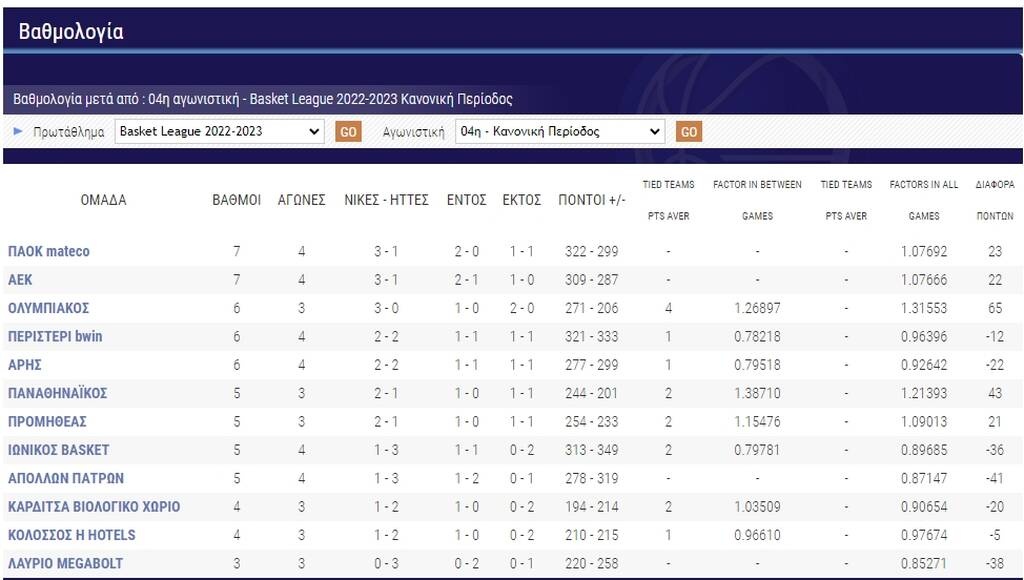Click the points cell 313 - 349
Screen dimensions: 1024x580
pyautogui.click(x=592, y=450)
